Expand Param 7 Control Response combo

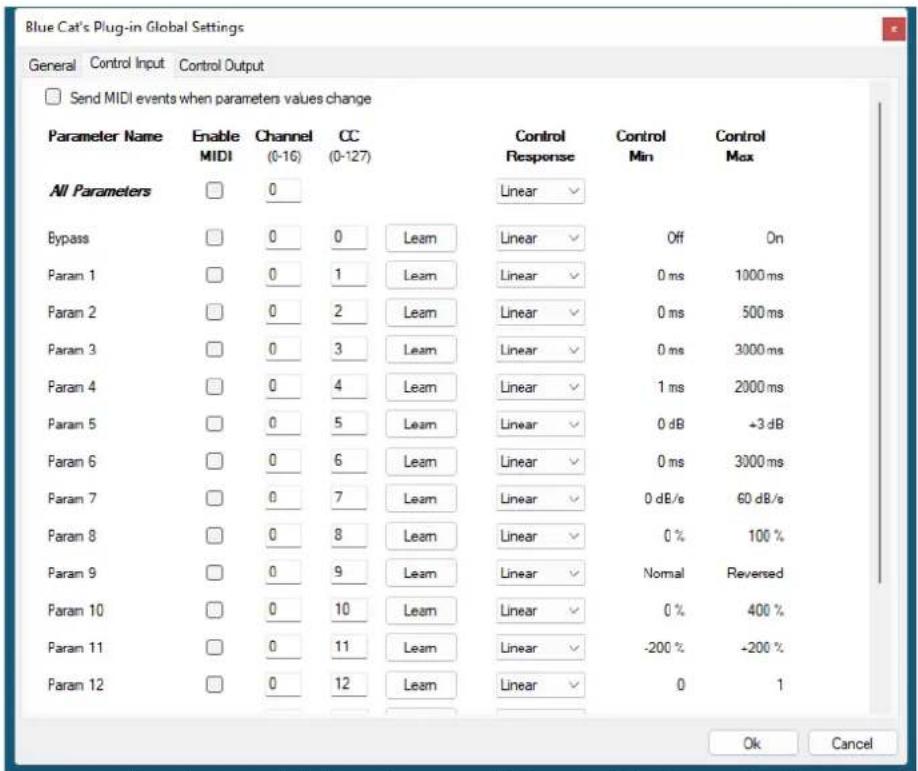[540, 499]
